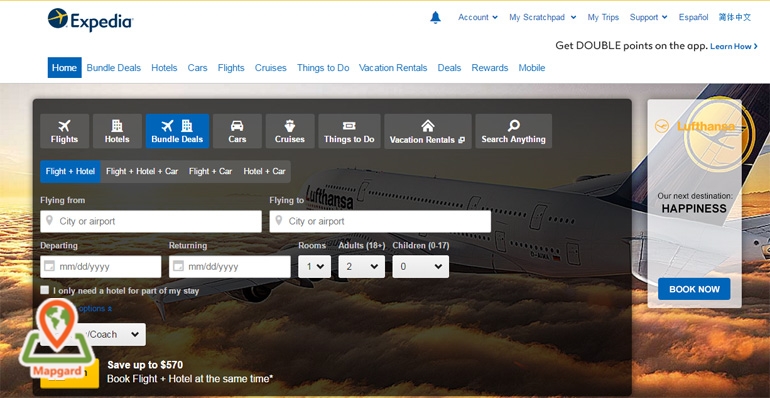Open the Vacation Rentals search tab
This screenshot has height=398, width=770.
pos(428,131)
